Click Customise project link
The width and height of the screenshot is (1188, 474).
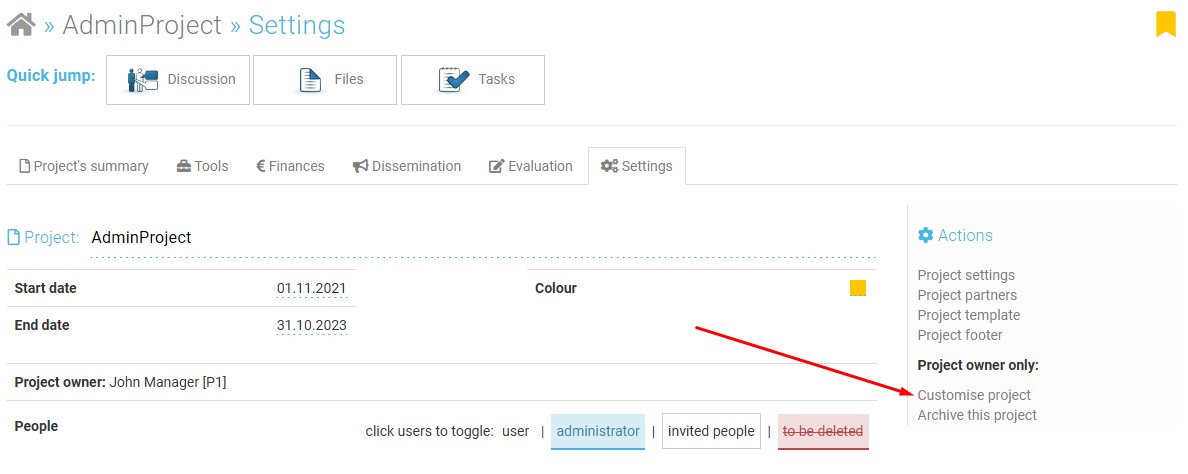974,395
